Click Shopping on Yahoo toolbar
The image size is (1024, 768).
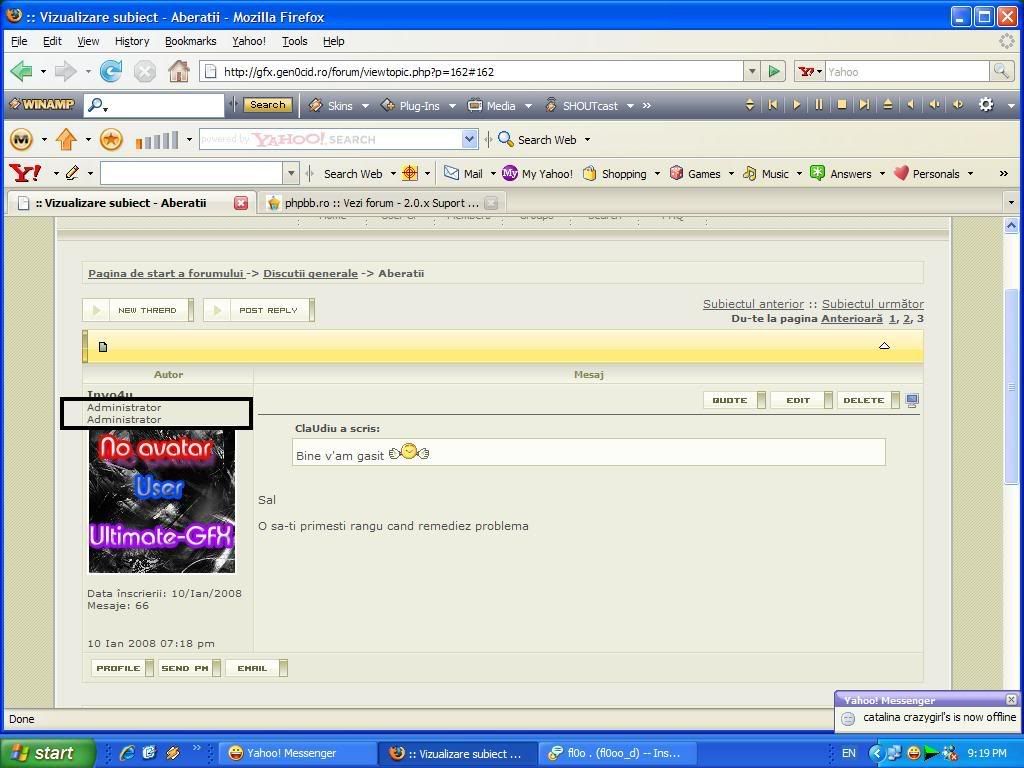click(615, 174)
